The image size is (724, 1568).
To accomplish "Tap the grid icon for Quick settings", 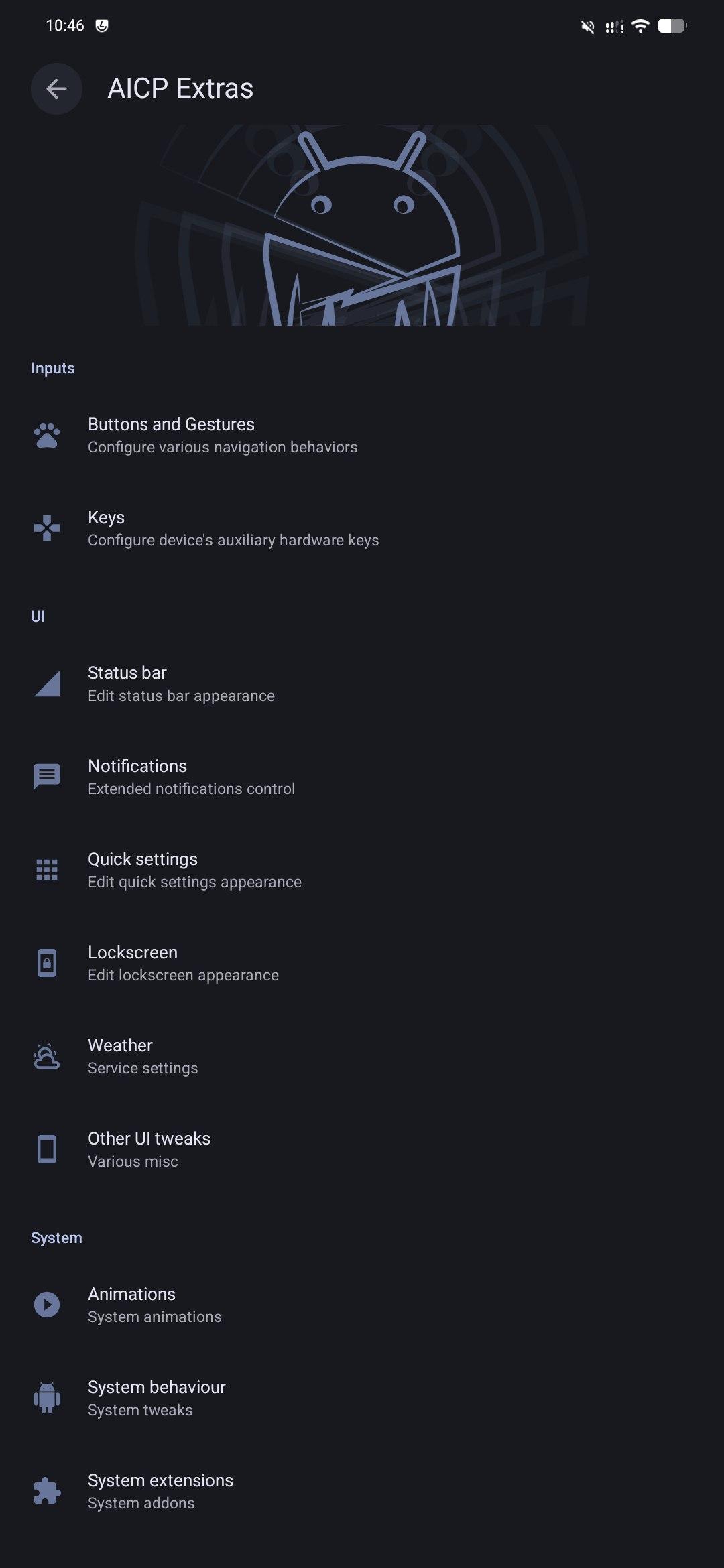I will tap(47, 870).
